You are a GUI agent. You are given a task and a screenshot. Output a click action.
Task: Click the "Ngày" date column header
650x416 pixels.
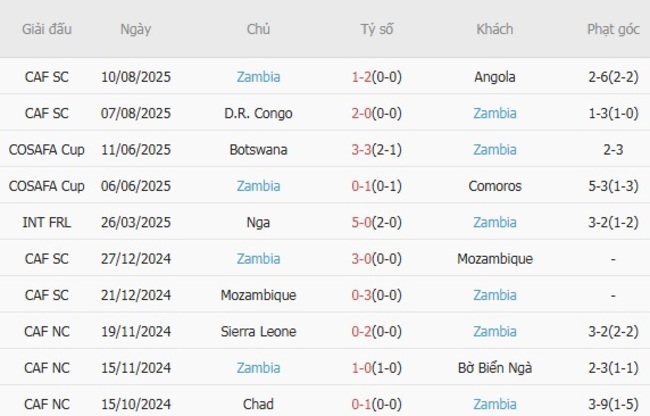coord(136,29)
